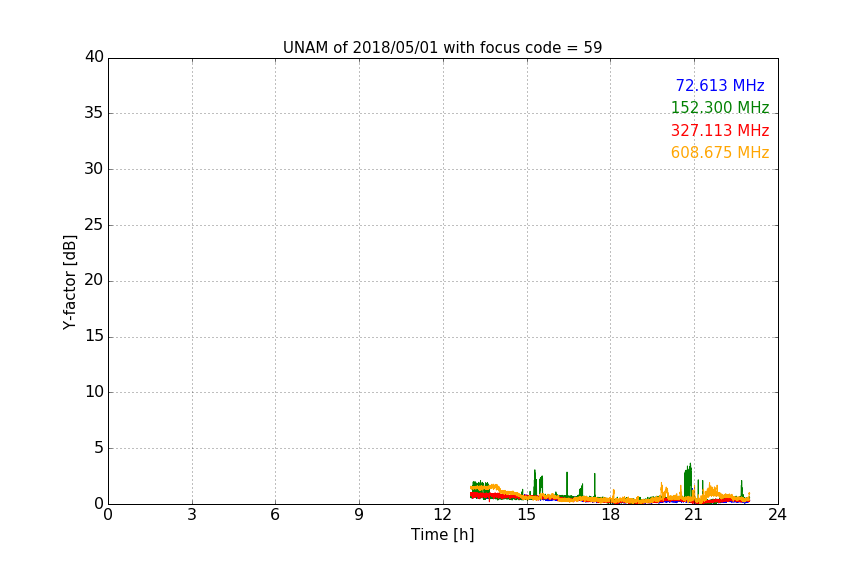Click the y-axis tick label '5'
This screenshot has height=576, width=864.
coord(99,448)
